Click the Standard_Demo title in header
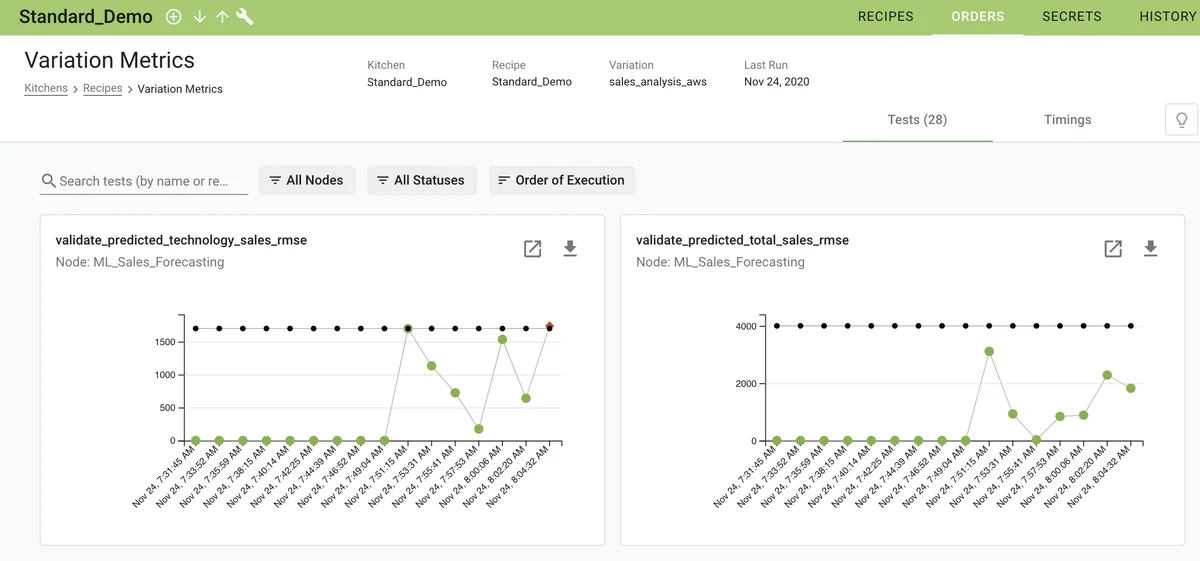This screenshot has height=561, width=1200. point(86,17)
